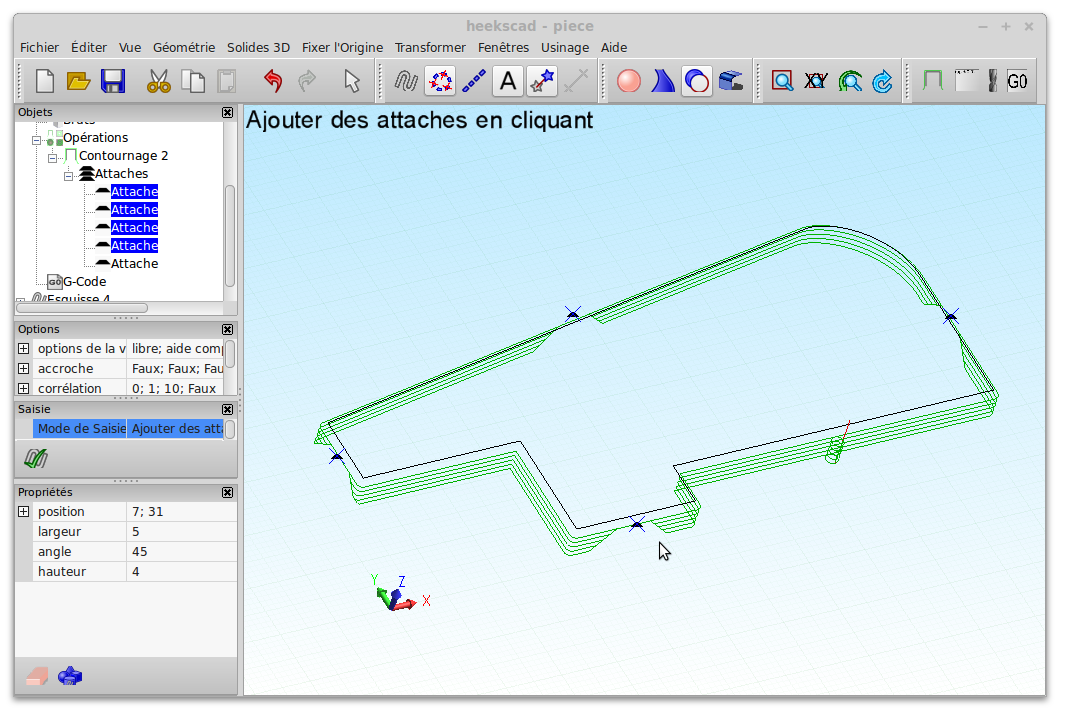Select the G-Code tree item
Viewport: 1068px width, 711px height.
tap(84, 282)
